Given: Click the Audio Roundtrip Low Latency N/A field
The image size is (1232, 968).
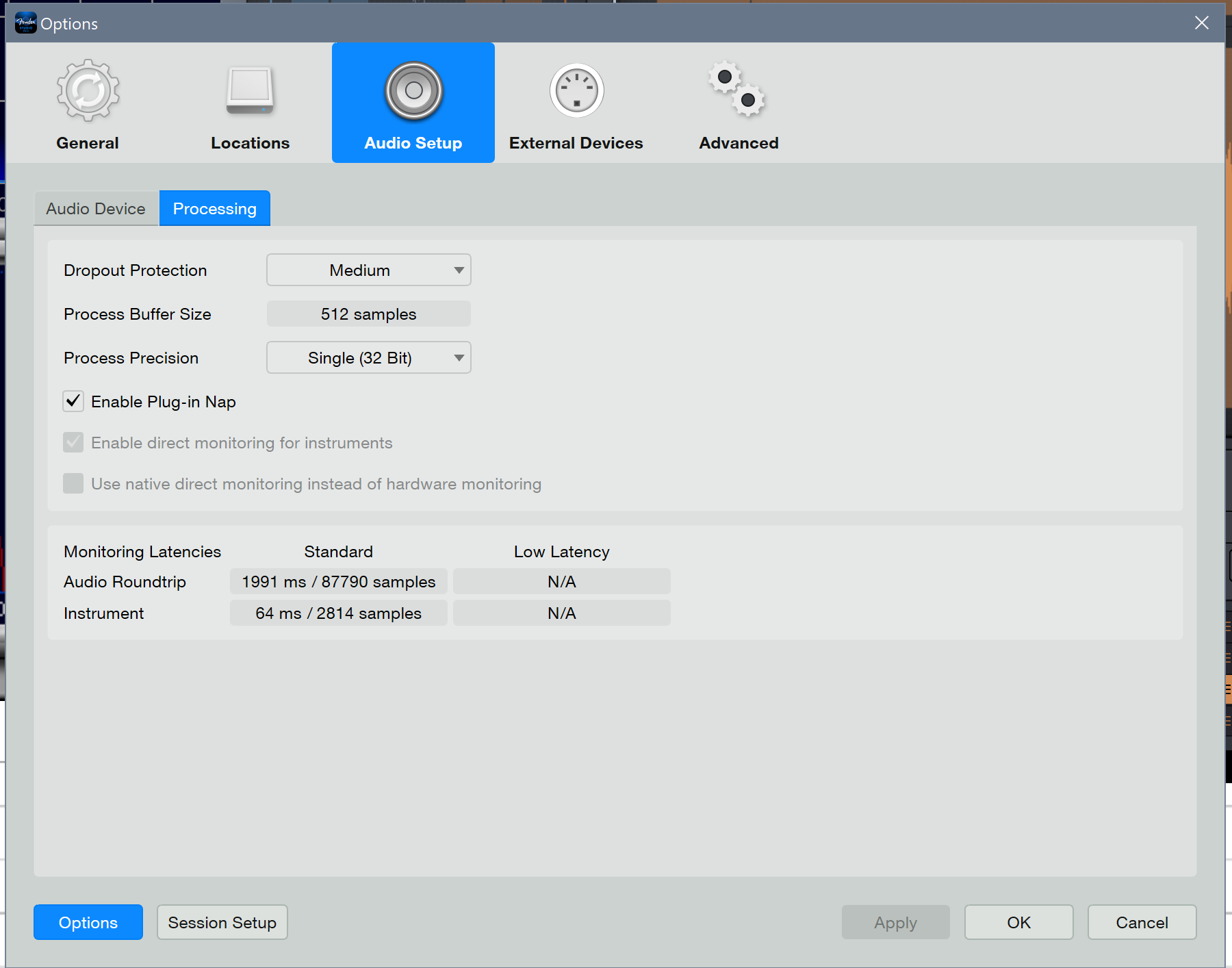Looking at the screenshot, I should click(x=562, y=582).
